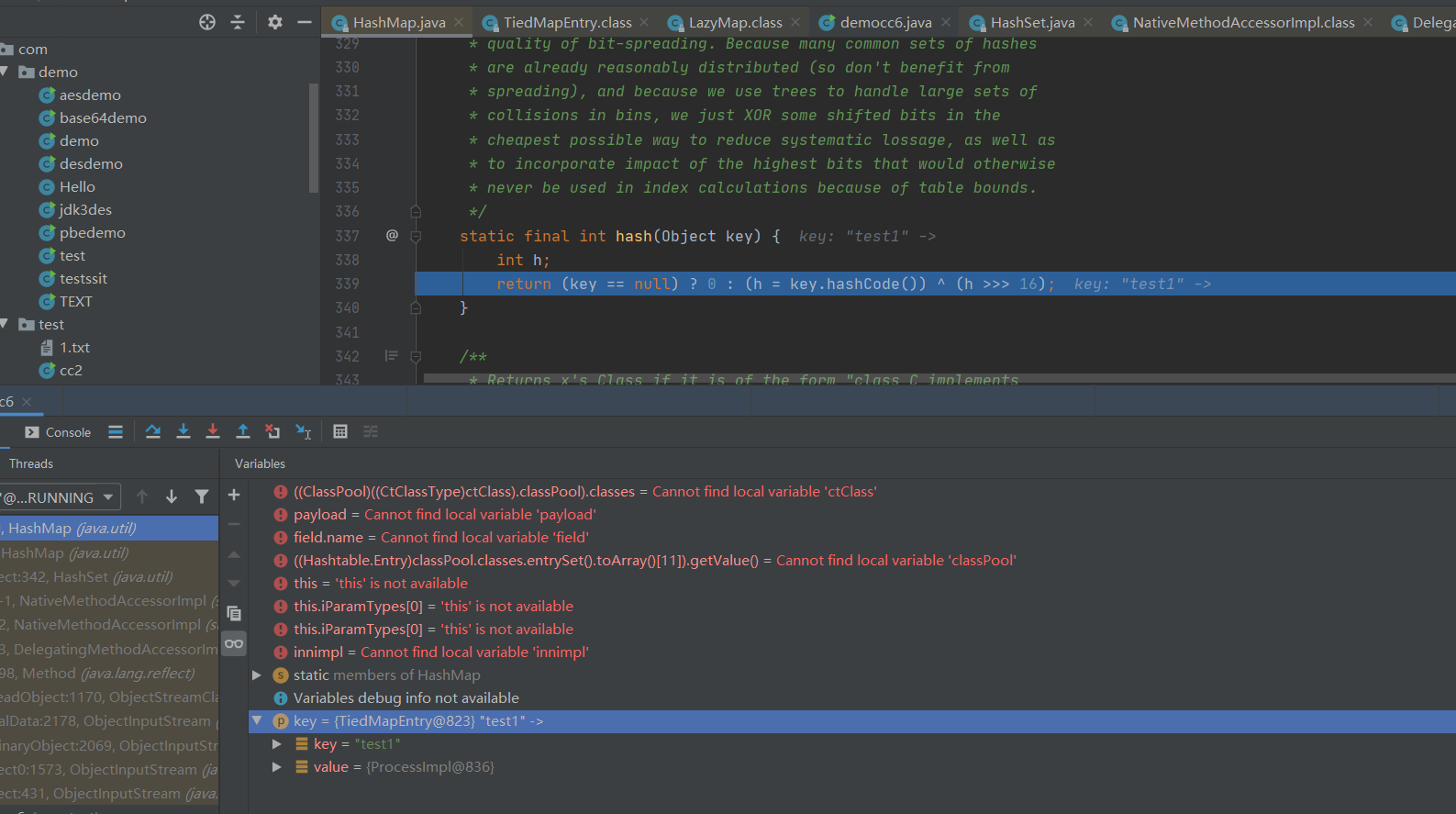Viewport: 1456px width, 814px height.
Task: Click the locate target icon in project toolbar
Action: click(x=207, y=22)
